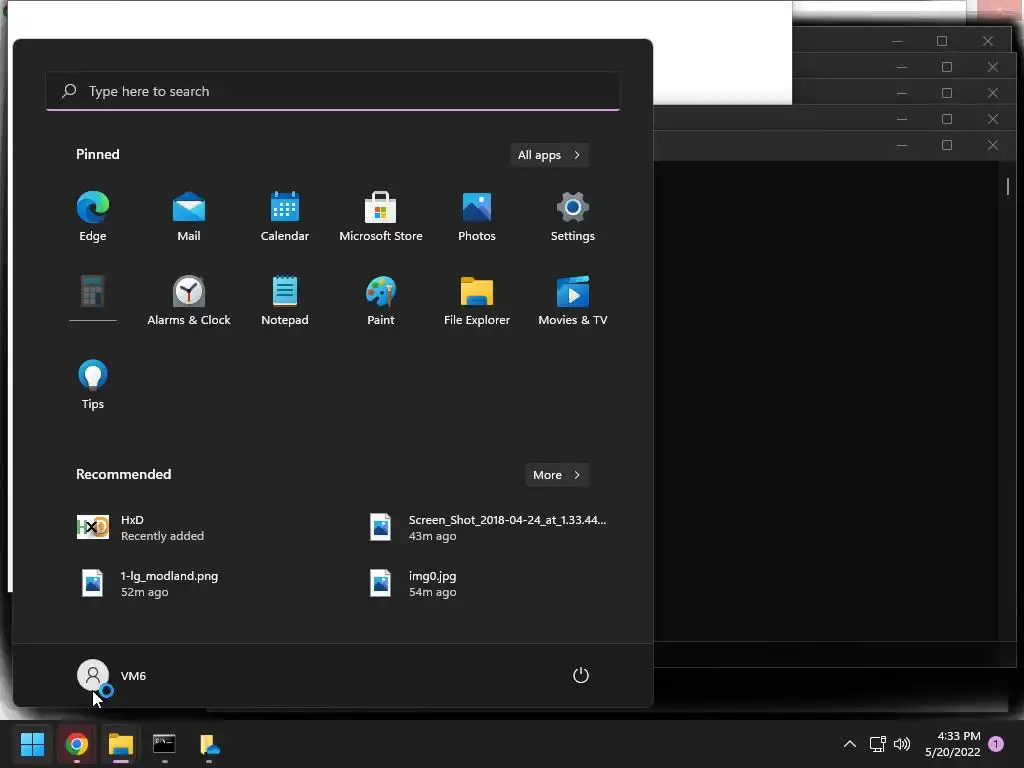The height and width of the screenshot is (768, 1024).
Task: Switch to the Command Prompt taskbar icon
Action: click(x=164, y=744)
